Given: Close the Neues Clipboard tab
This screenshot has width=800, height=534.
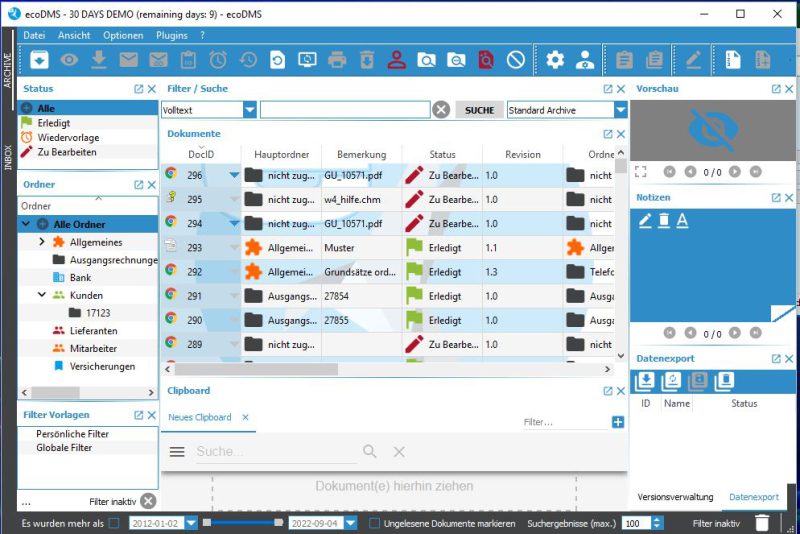Looking at the screenshot, I should click(245, 417).
